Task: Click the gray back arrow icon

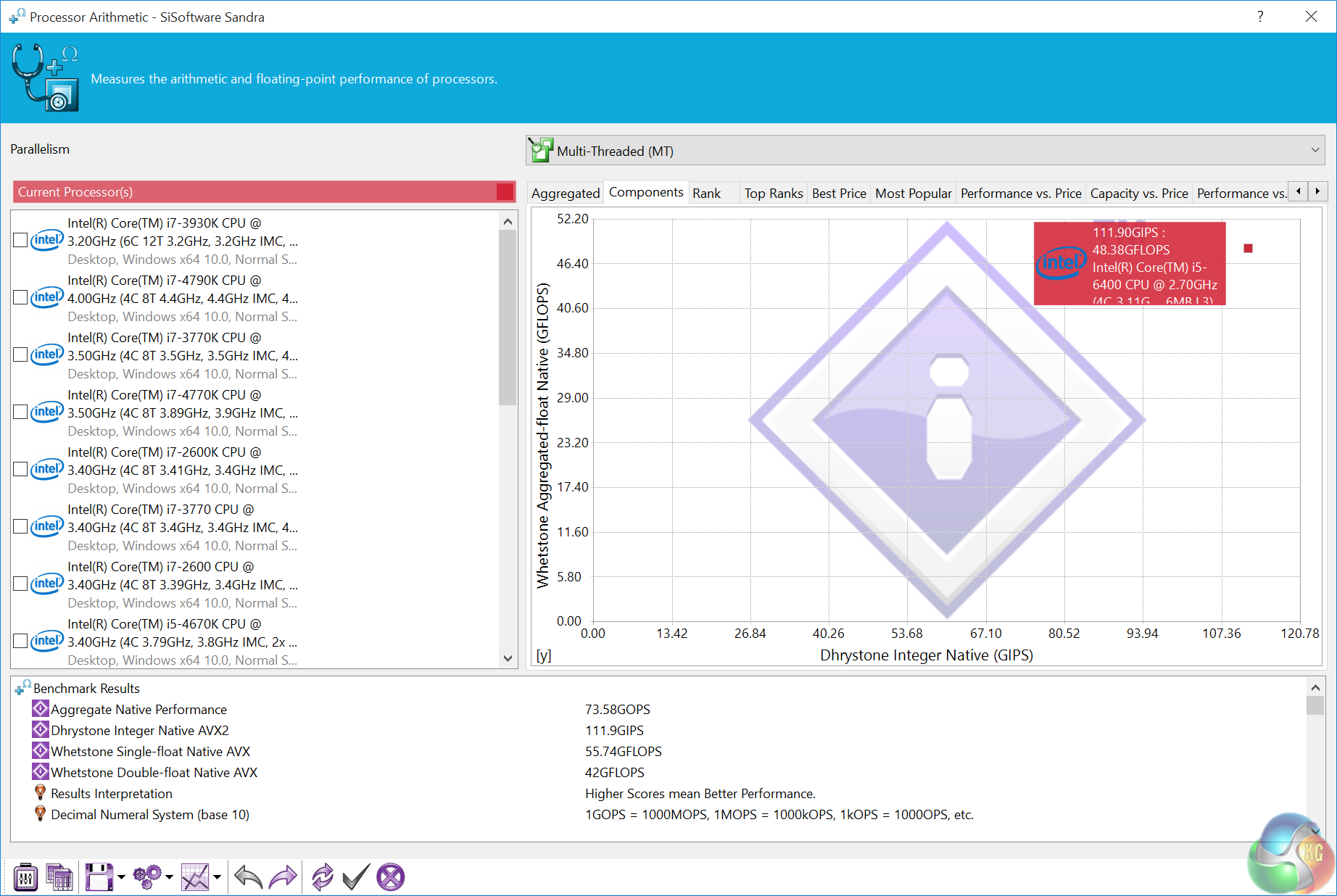Action: [249, 877]
